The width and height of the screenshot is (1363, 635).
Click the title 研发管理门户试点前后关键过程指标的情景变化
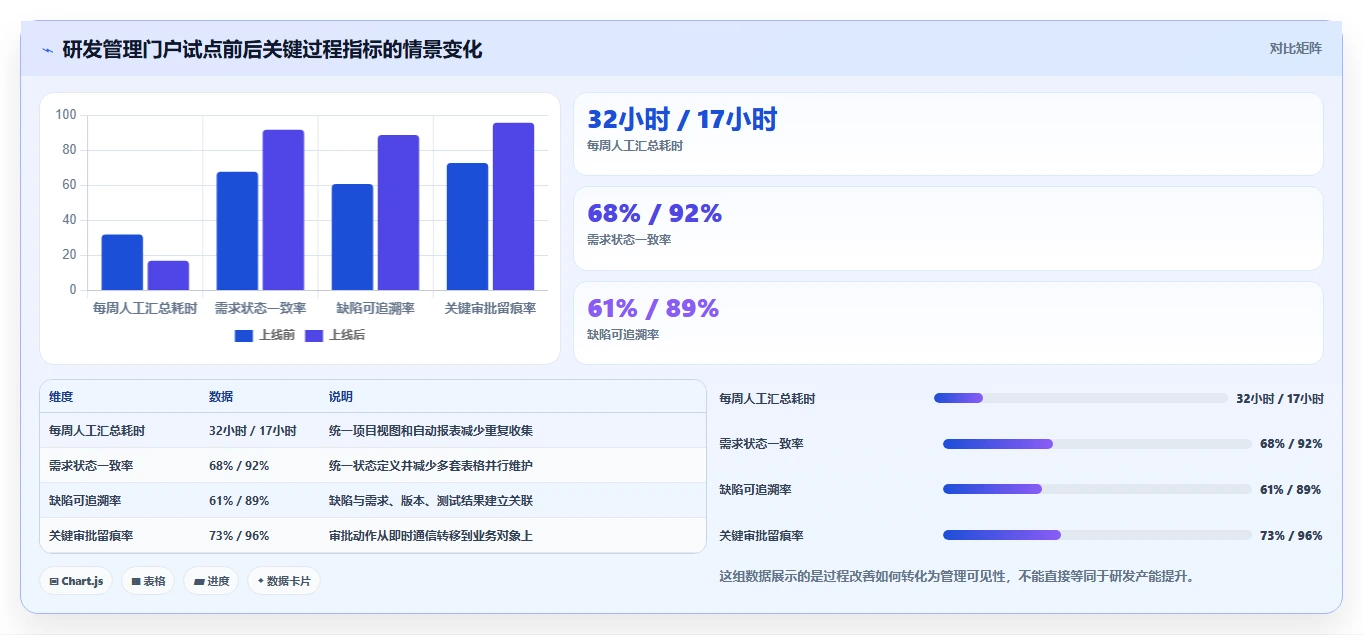(272, 49)
